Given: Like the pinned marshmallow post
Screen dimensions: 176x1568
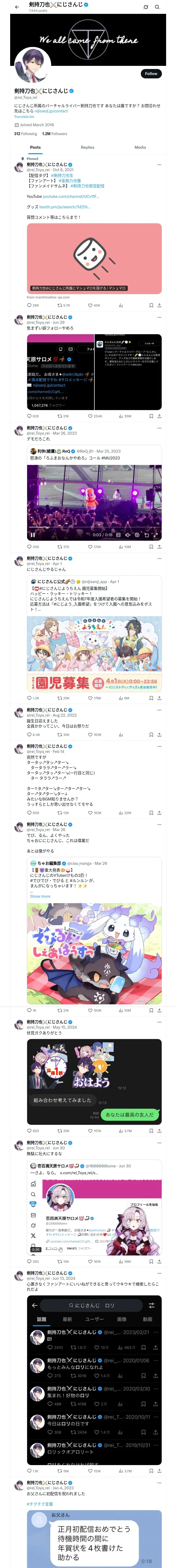Looking at the screenshot, I should pos(90,305).
